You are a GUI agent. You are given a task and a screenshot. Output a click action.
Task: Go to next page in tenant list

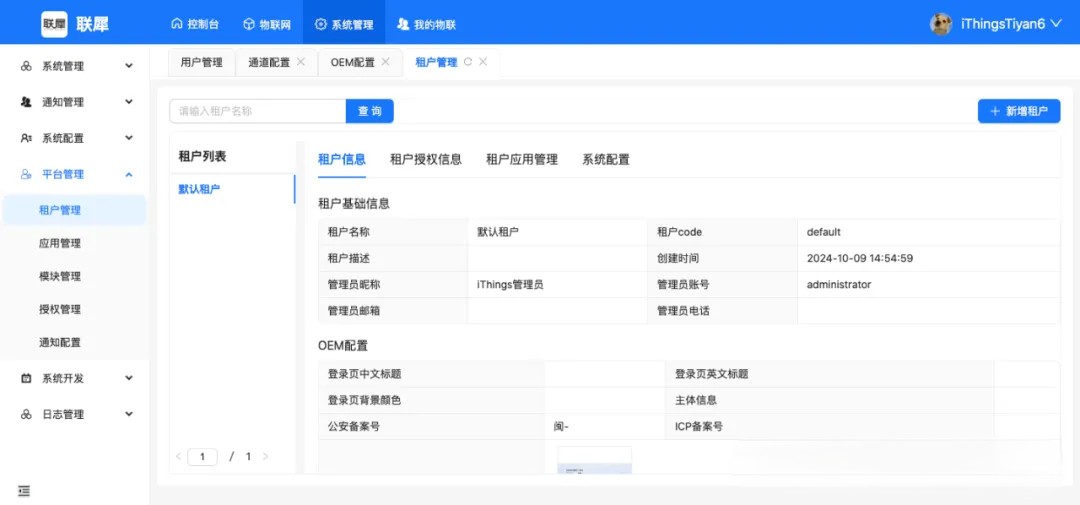coord(265,457)
